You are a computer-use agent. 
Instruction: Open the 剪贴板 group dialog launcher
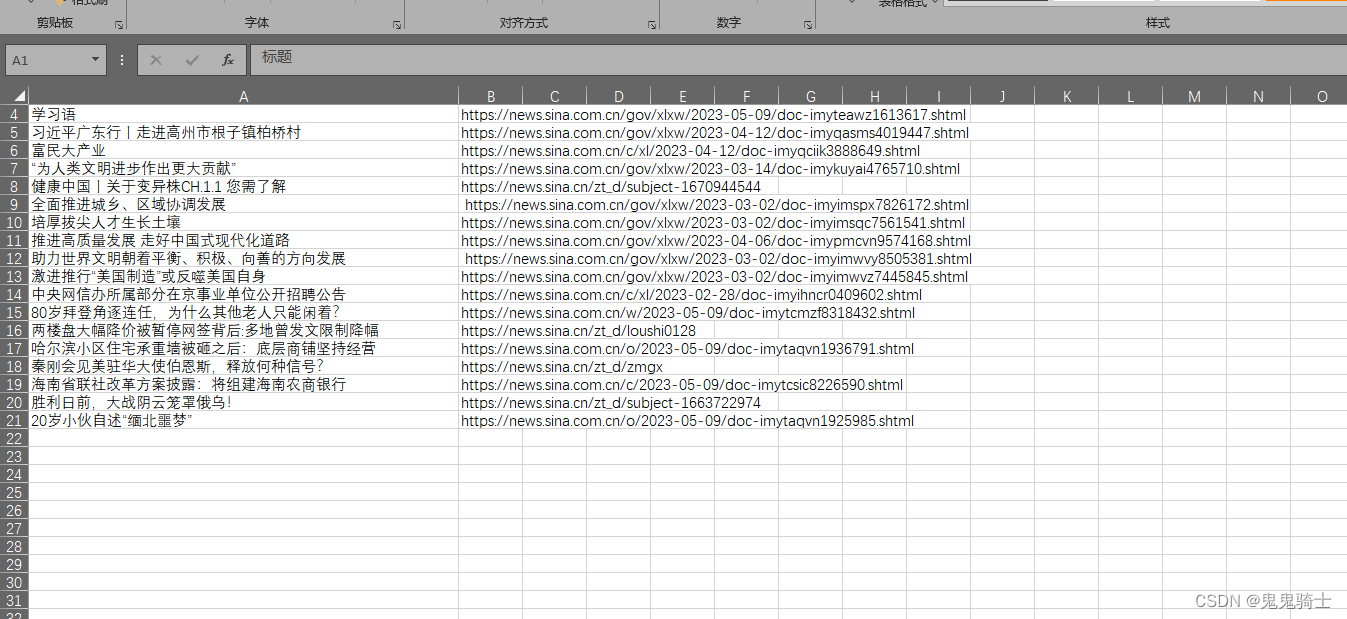click(119, 24)
